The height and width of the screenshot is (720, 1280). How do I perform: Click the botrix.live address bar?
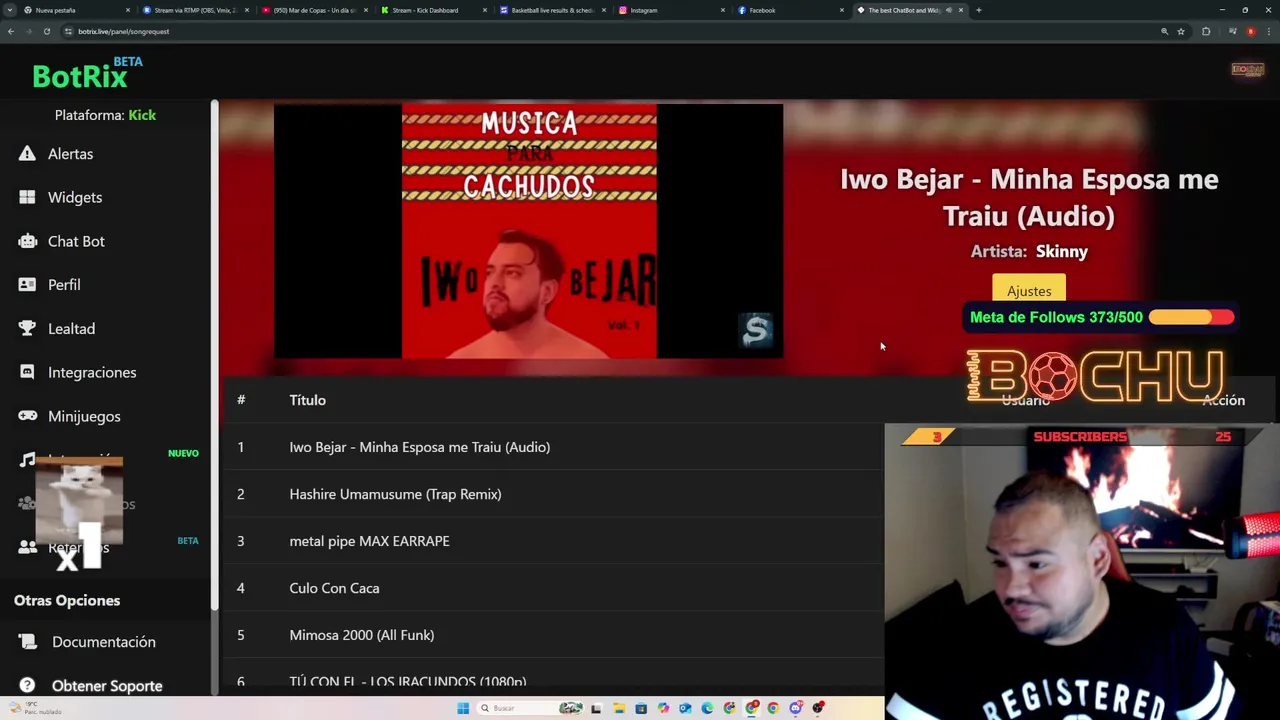[x=600, y=31]
